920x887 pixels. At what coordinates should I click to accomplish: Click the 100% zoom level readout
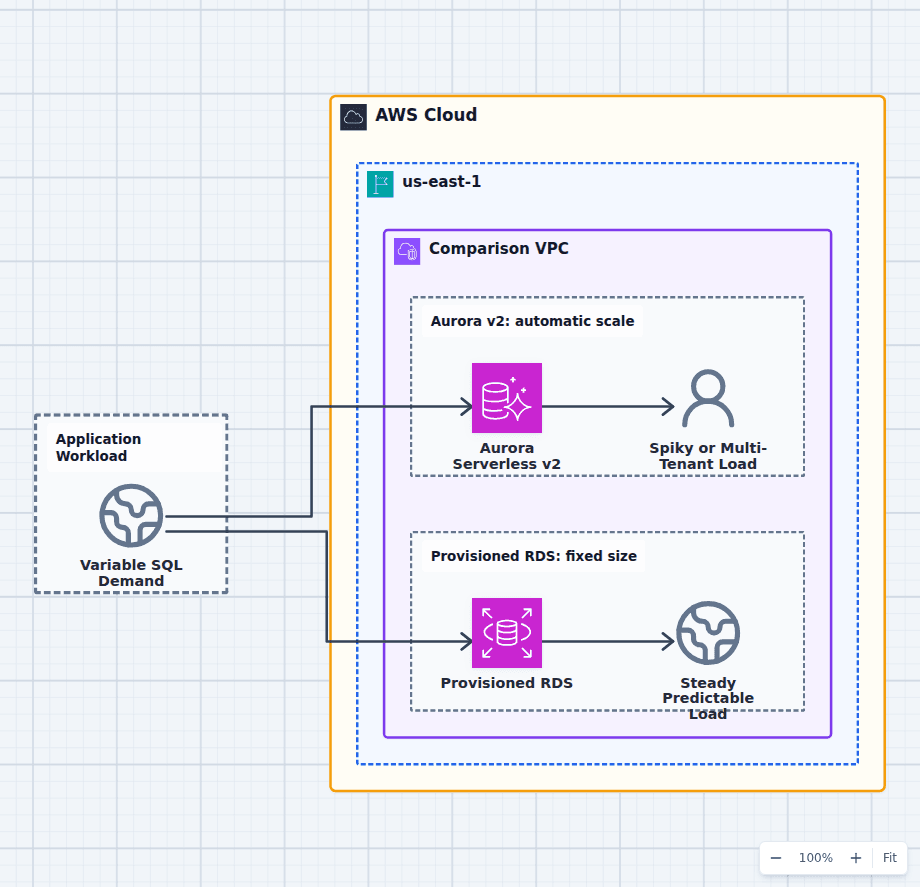(x=816, y=858)
